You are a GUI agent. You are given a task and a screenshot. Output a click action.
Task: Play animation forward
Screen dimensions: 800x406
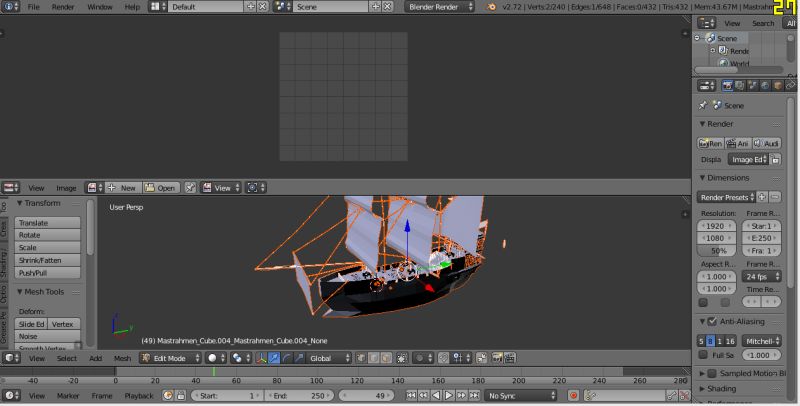pos(449,395)
